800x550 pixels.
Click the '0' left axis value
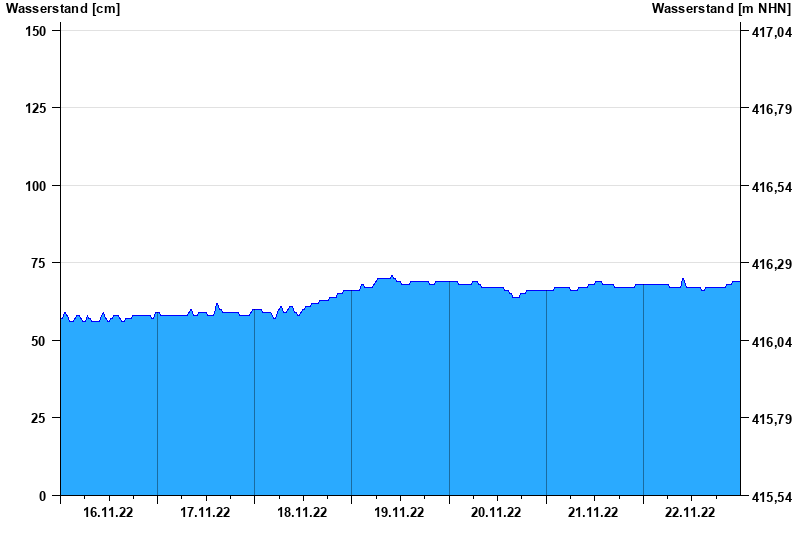click(x=42, y=496)
